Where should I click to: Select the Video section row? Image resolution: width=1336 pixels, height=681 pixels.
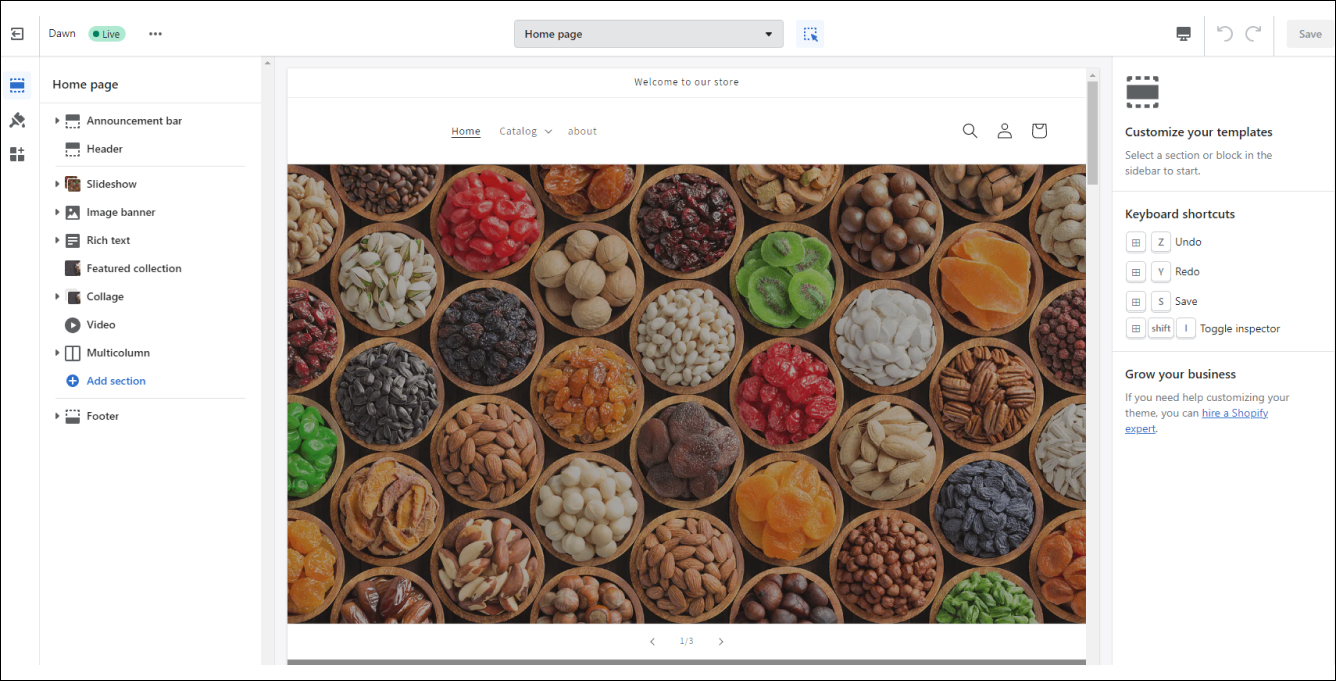tap(148, 324)
